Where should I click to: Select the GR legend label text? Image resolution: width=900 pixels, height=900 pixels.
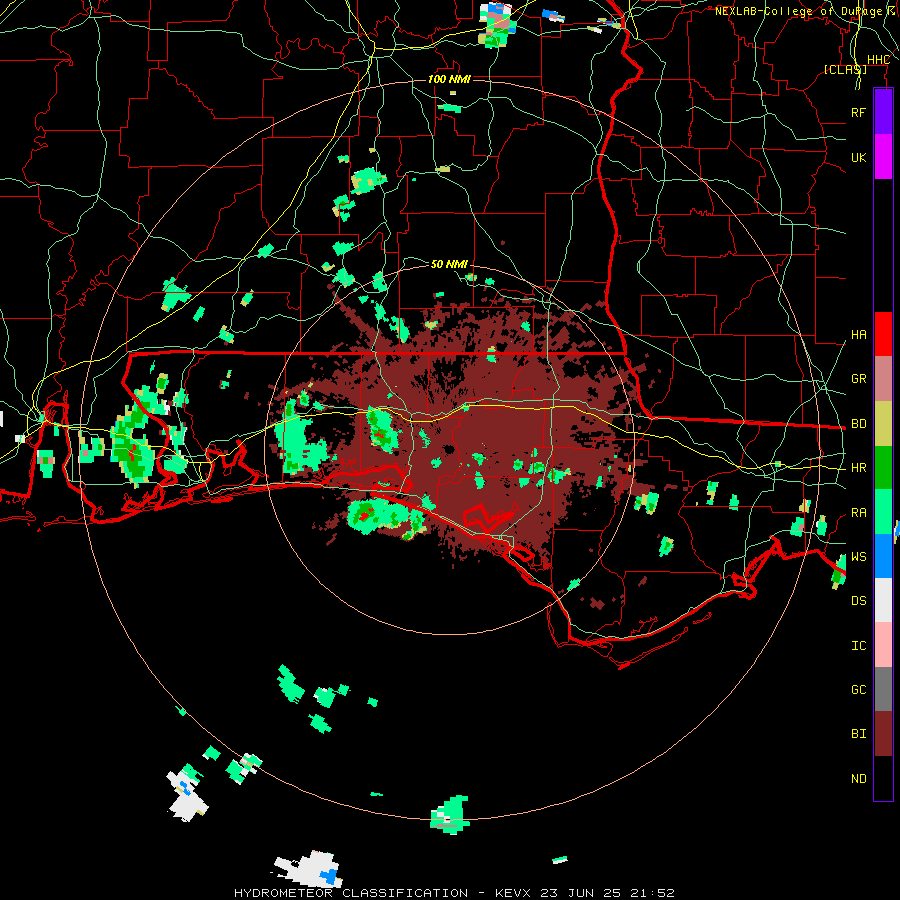pos(858,379)
